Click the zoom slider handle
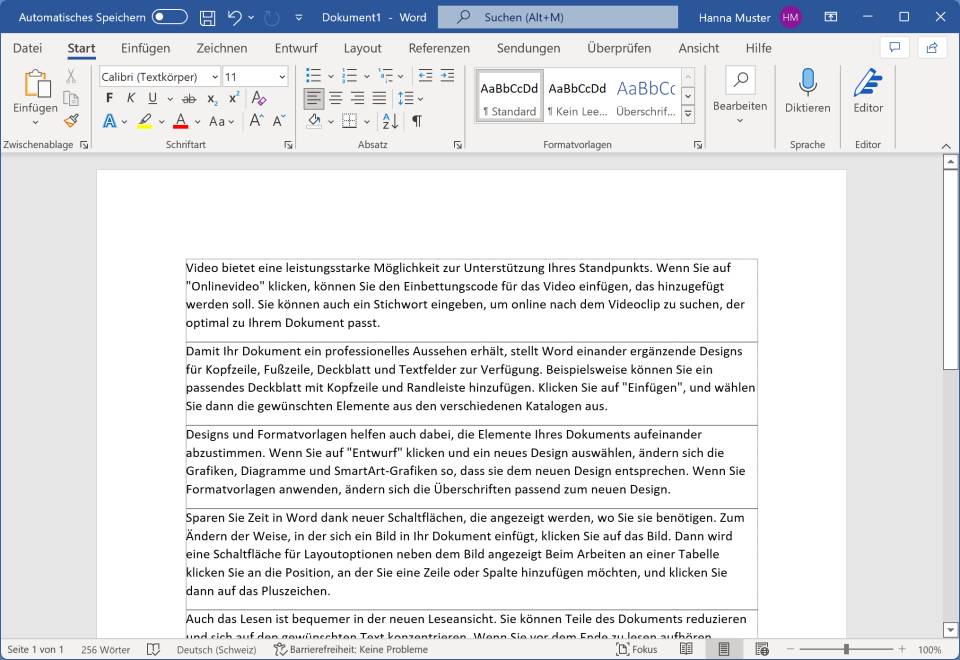960x660 pixels. tap(846, 649)
